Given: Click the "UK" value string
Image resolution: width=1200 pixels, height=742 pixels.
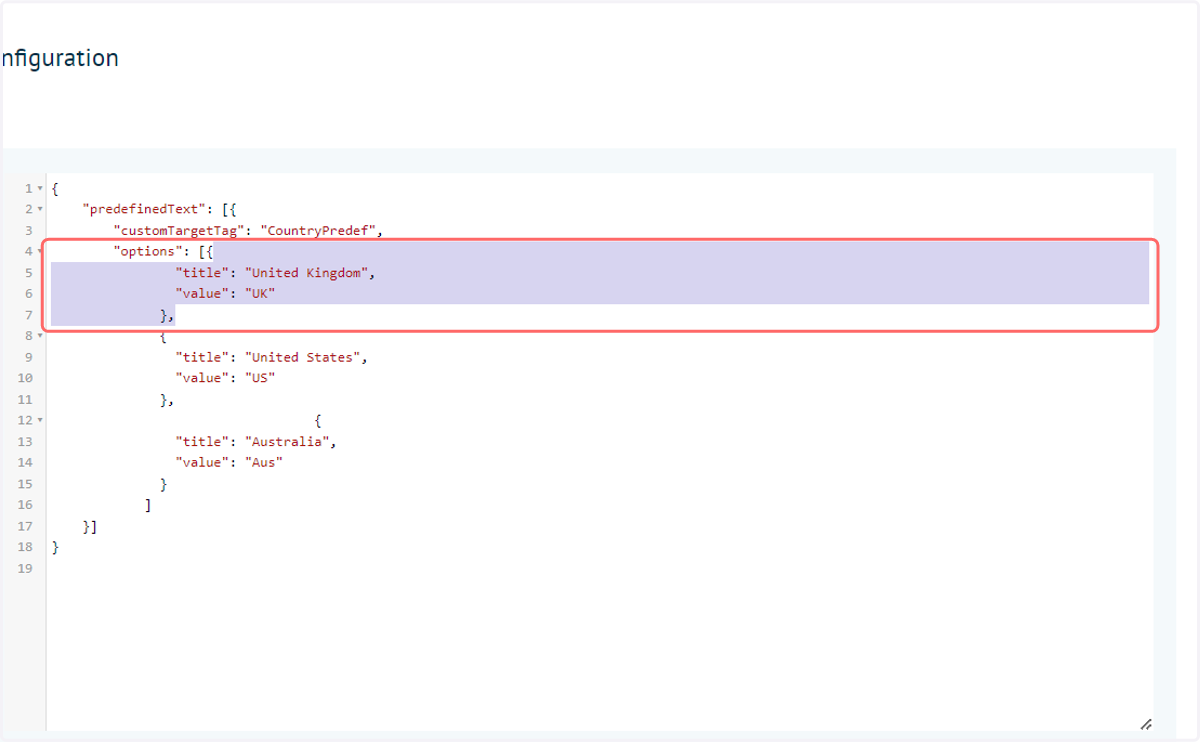Looking at the screenshot, I should [x=260, y=294].
